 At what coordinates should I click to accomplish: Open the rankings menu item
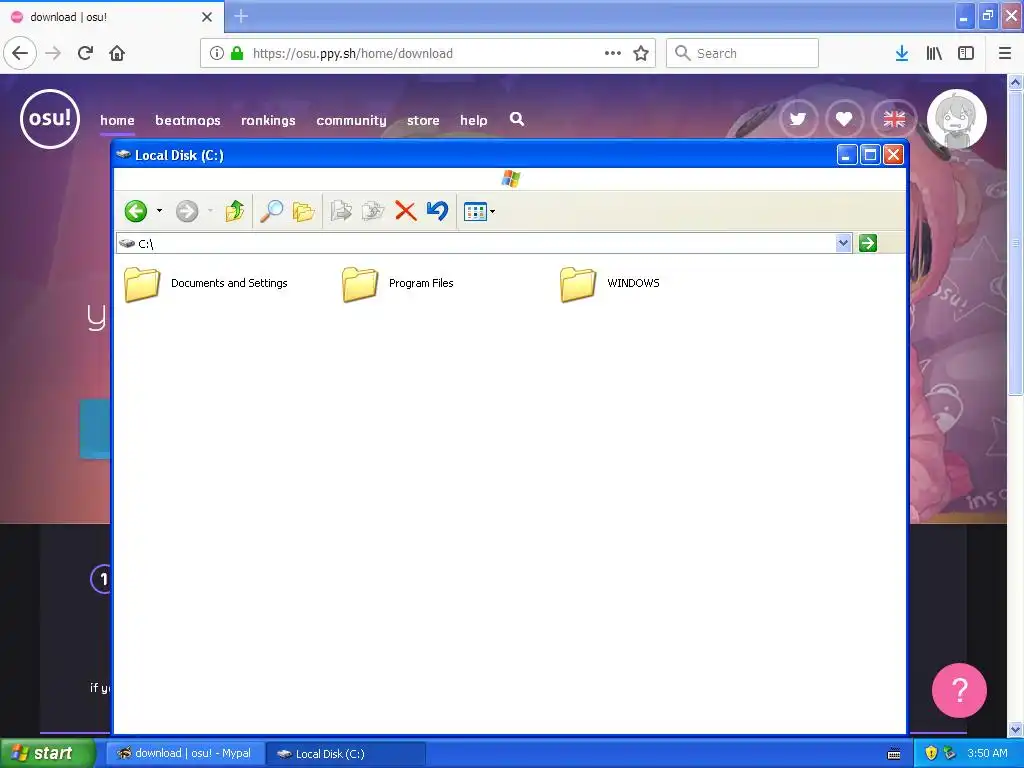268,120
